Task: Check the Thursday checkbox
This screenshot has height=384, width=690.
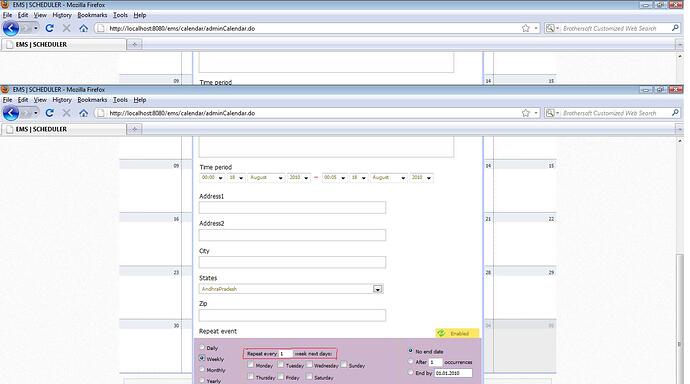Action: (x=250, y=377)
